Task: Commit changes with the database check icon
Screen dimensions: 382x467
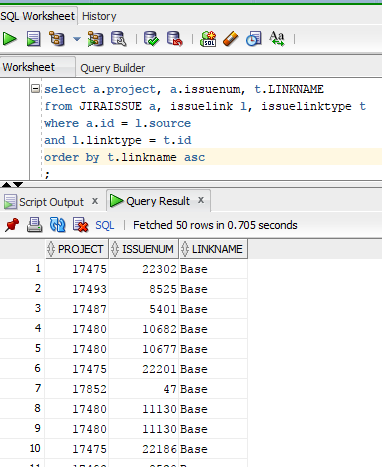Action: [x=151, y=39]
